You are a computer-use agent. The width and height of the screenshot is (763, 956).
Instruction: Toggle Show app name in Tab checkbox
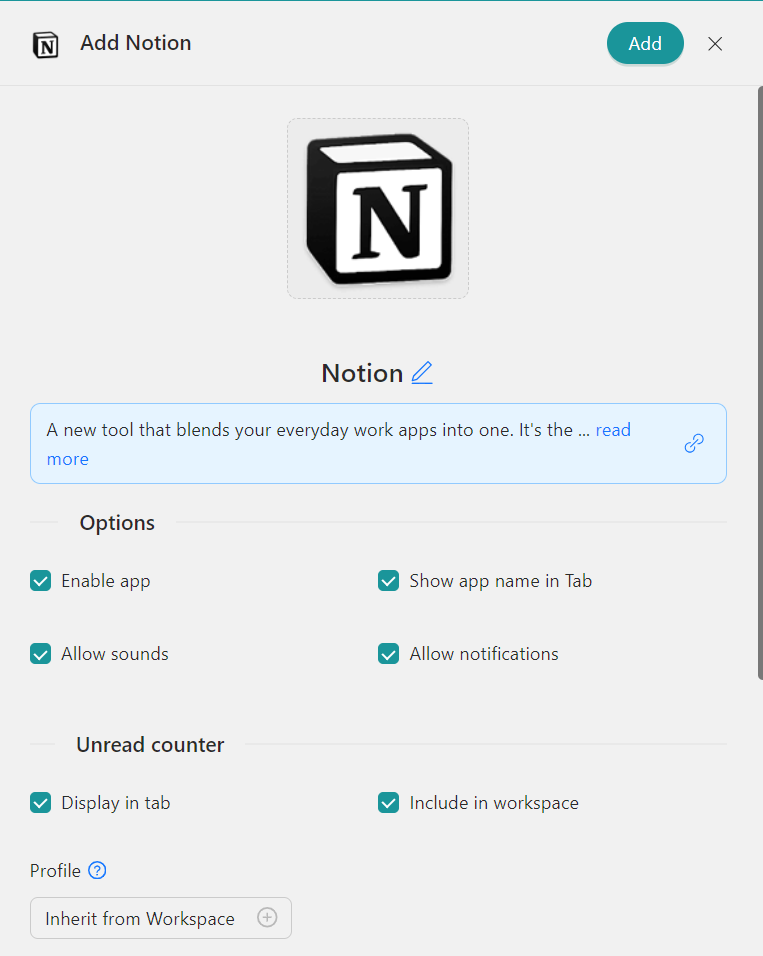point(389,580)
